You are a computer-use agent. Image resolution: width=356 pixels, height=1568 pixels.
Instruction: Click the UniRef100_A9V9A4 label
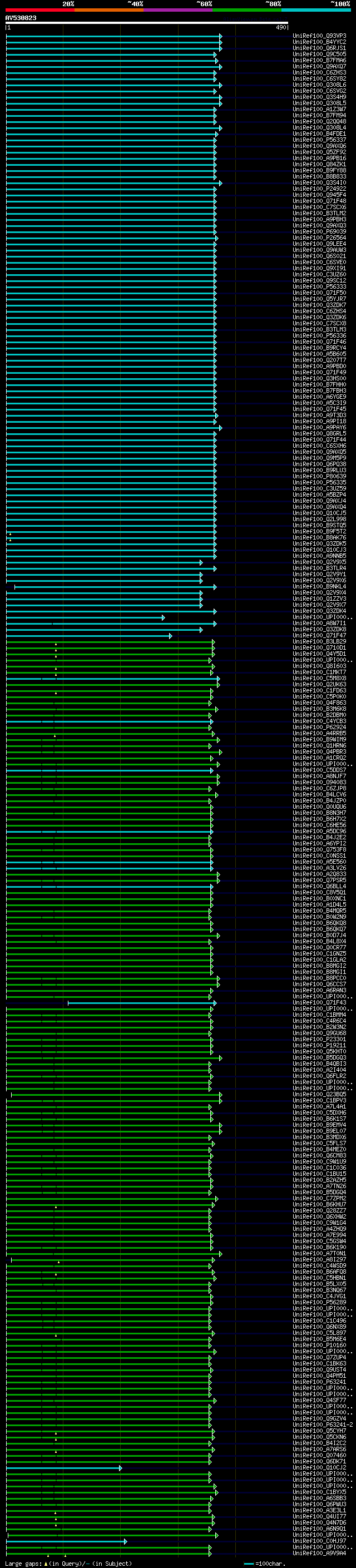pyautogui.click(x=319, y=1553)
